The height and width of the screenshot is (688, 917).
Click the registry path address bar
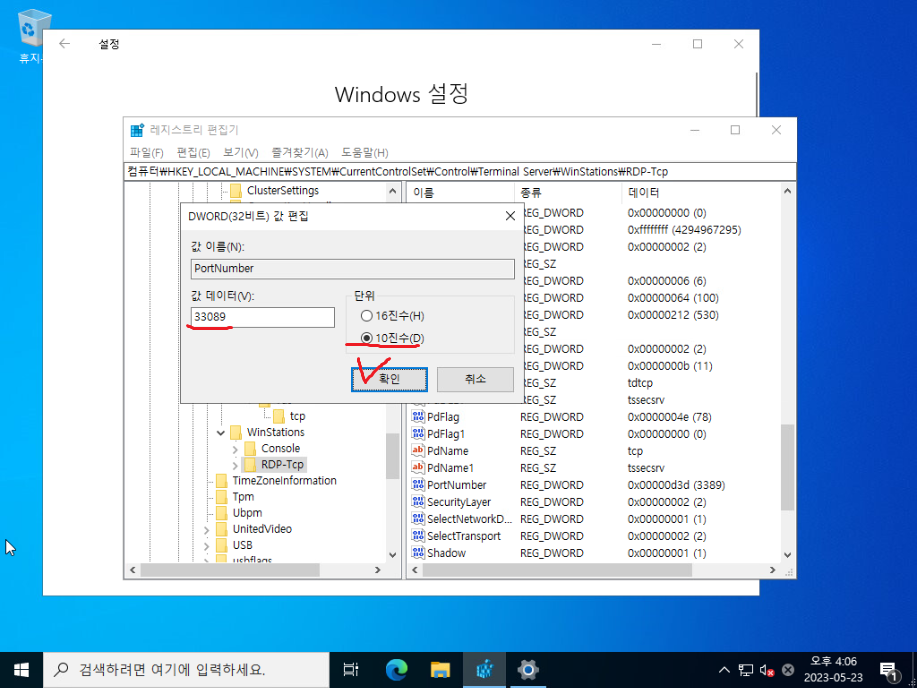(460, 171)
